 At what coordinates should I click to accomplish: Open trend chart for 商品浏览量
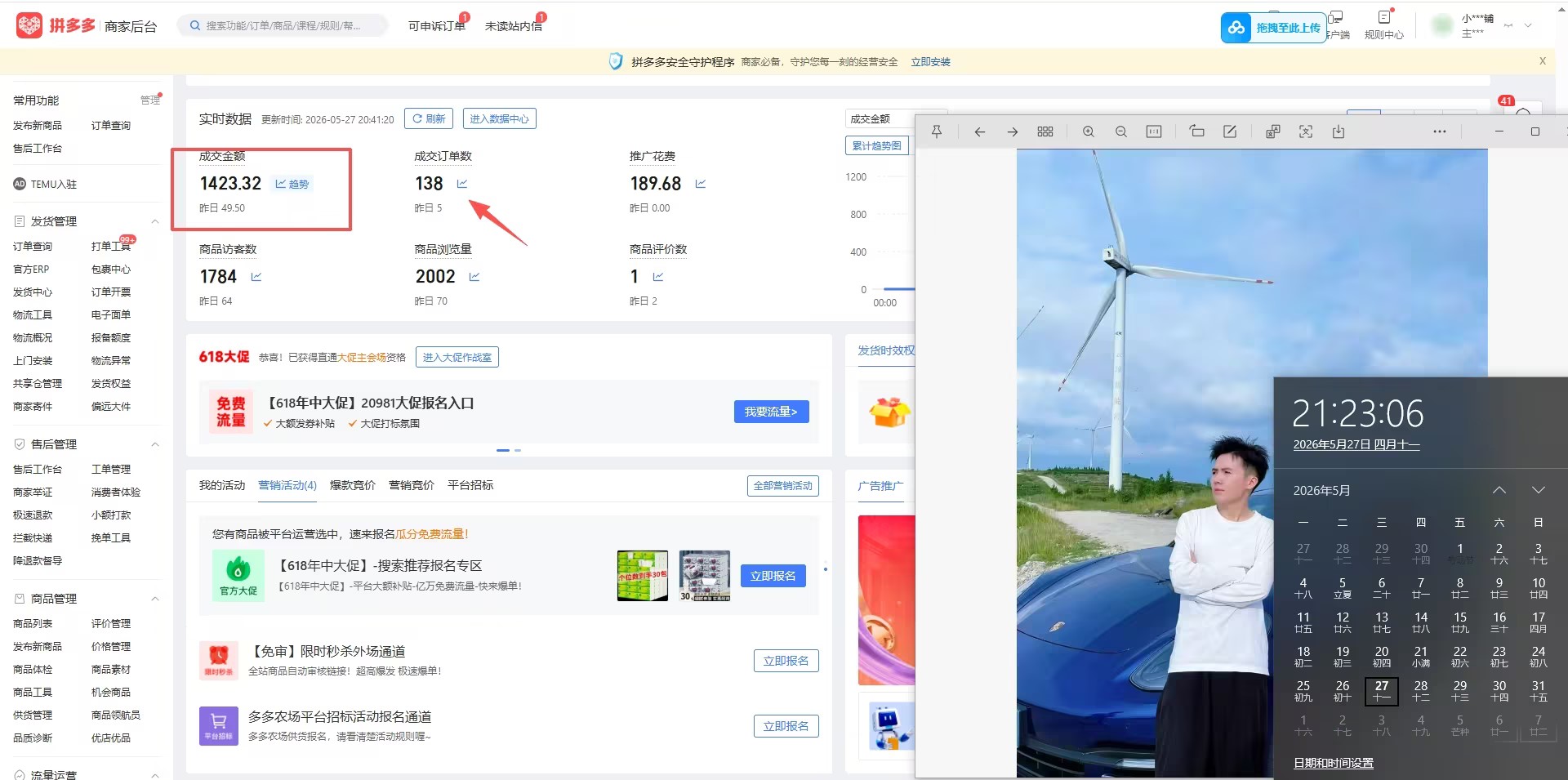474,277
